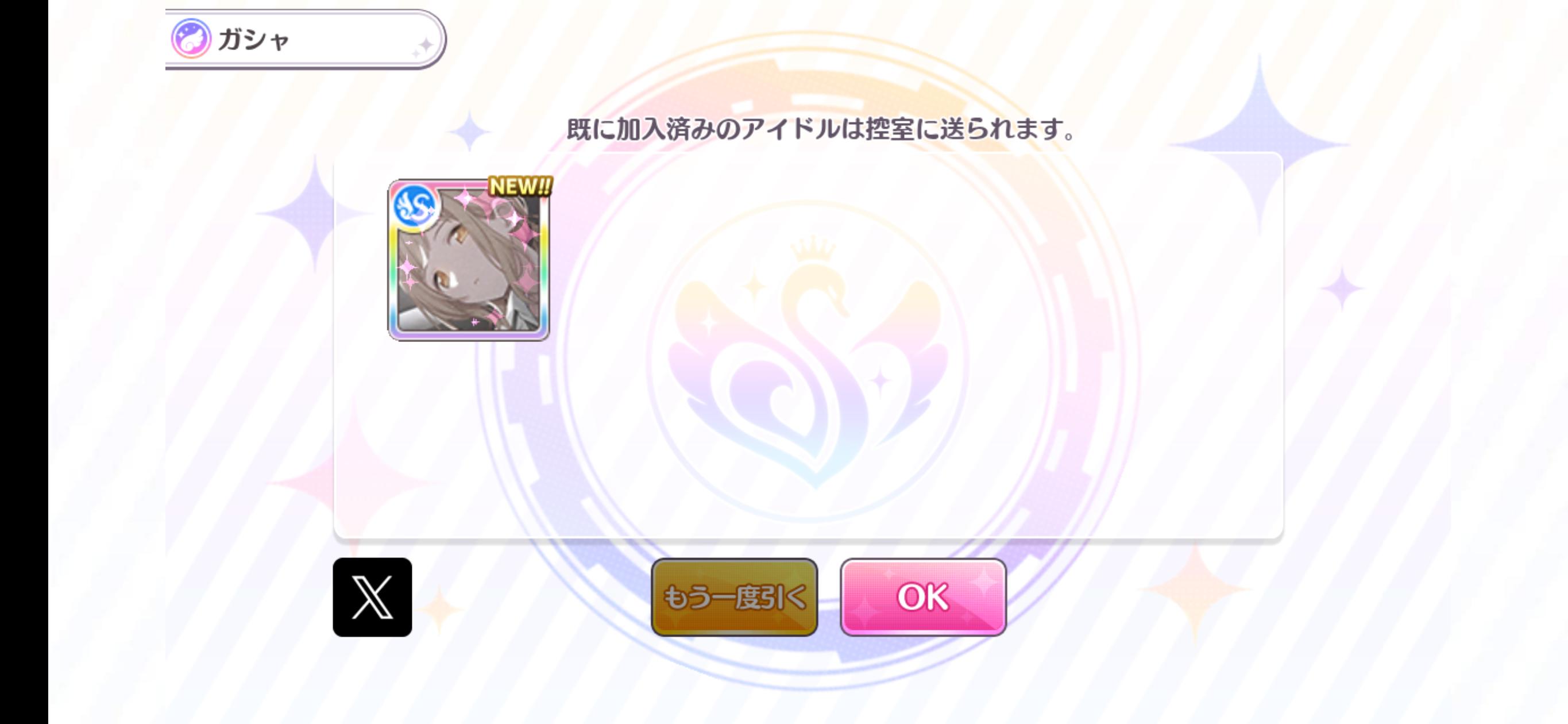The width and height of the screenshot is (1568, 724).
Task: Click the small orange star beside X button
Action: pyautogui.click(x=439, y=608)
